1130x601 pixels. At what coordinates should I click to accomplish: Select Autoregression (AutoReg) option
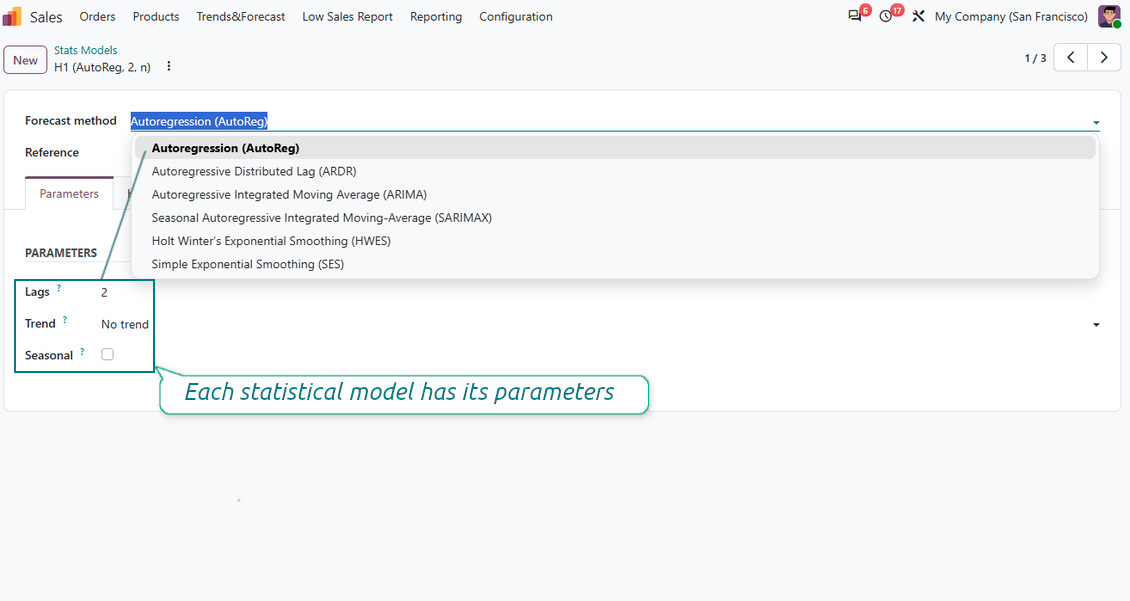coord(615,148)
